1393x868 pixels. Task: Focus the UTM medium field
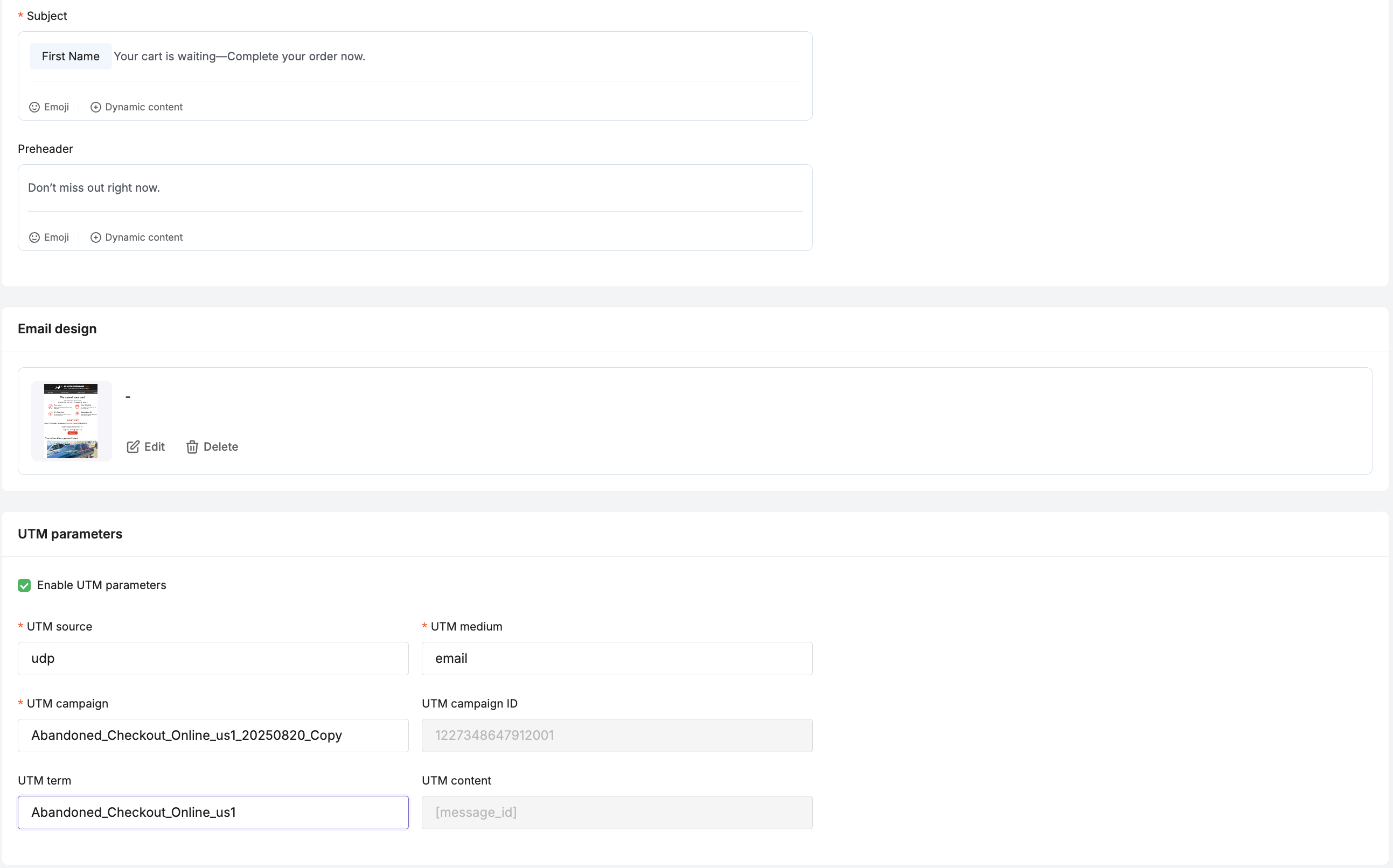point(617,659)
